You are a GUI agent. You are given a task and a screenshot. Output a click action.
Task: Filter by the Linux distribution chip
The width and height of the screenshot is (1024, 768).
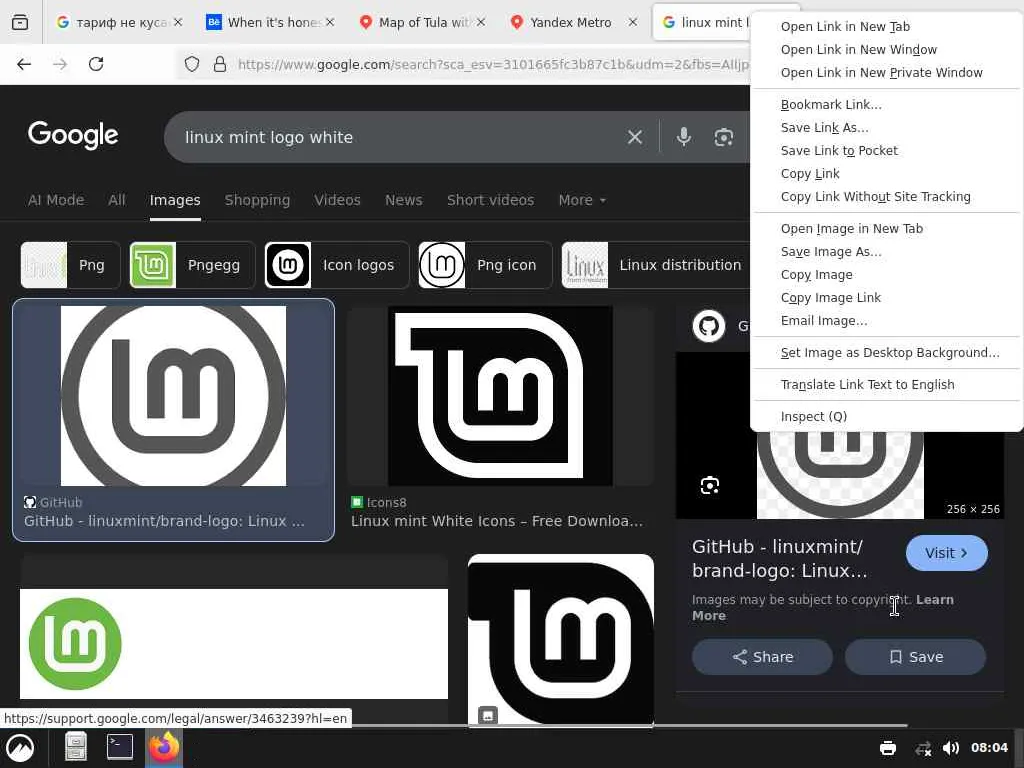pyautogui.click(x=656, y=265)
